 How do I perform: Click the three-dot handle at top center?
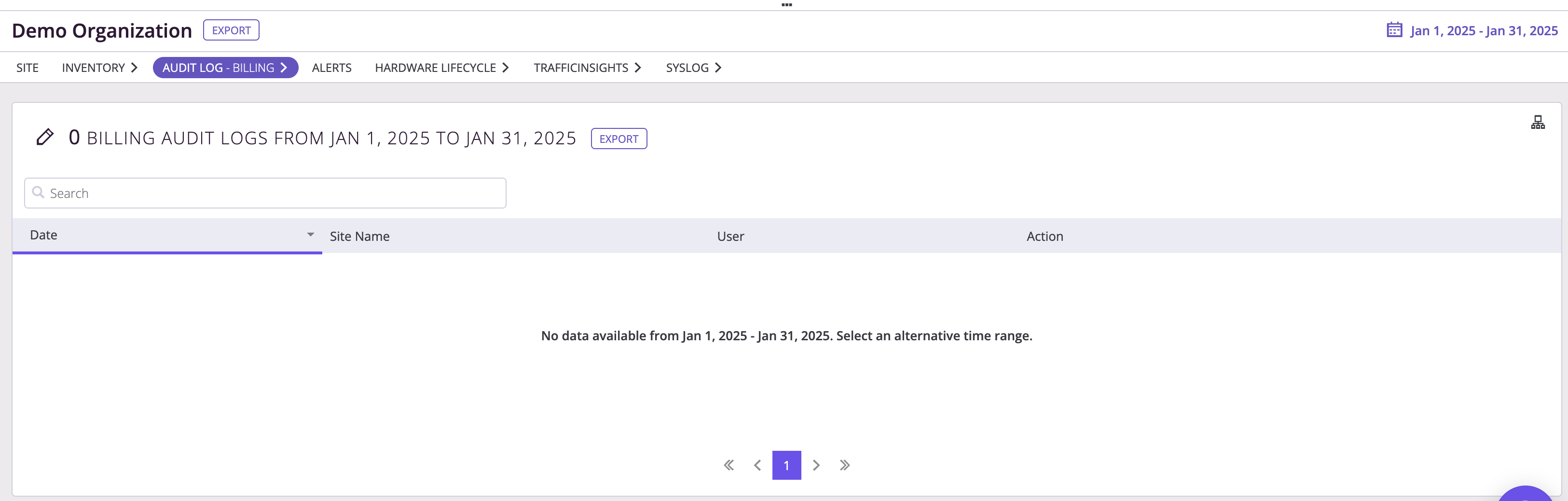786,5
